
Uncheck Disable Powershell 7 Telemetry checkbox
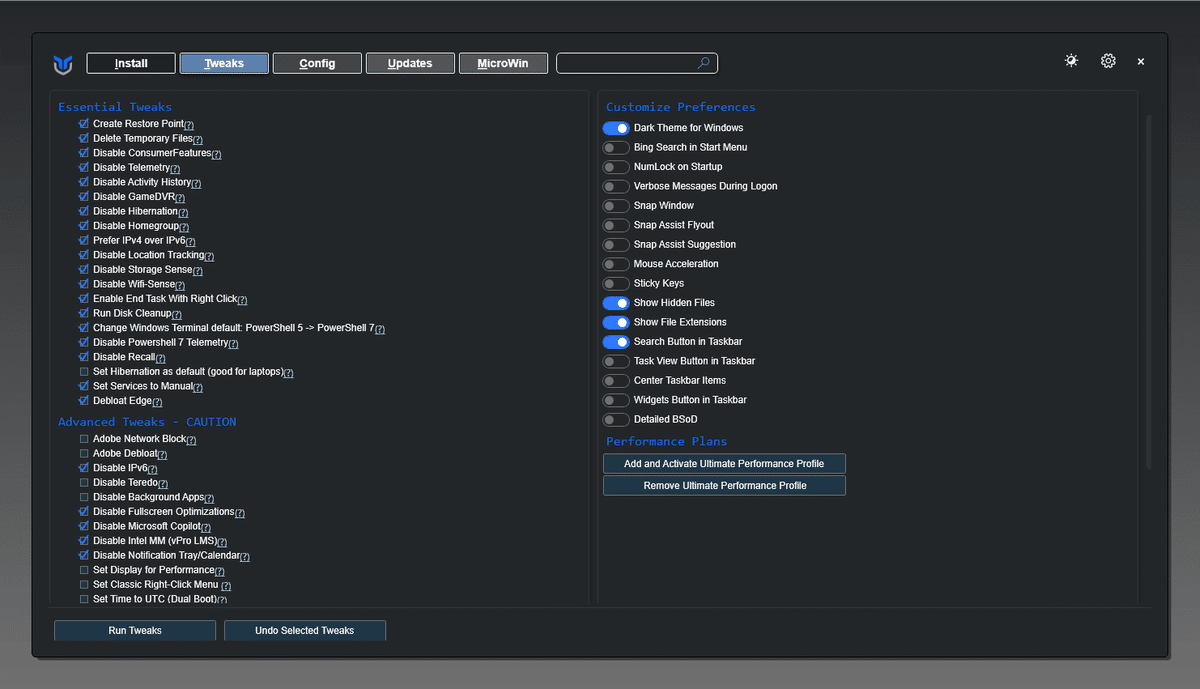point(84,343)
